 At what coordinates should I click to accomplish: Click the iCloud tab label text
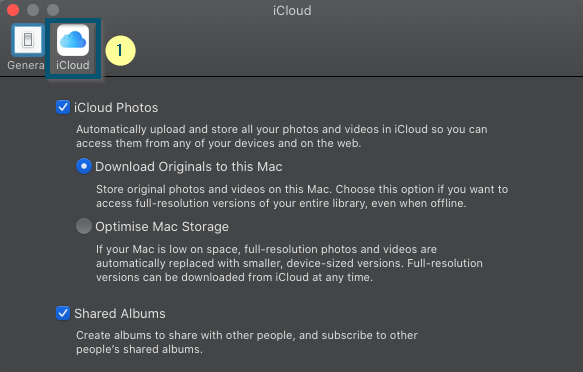(x=73, y=65)
